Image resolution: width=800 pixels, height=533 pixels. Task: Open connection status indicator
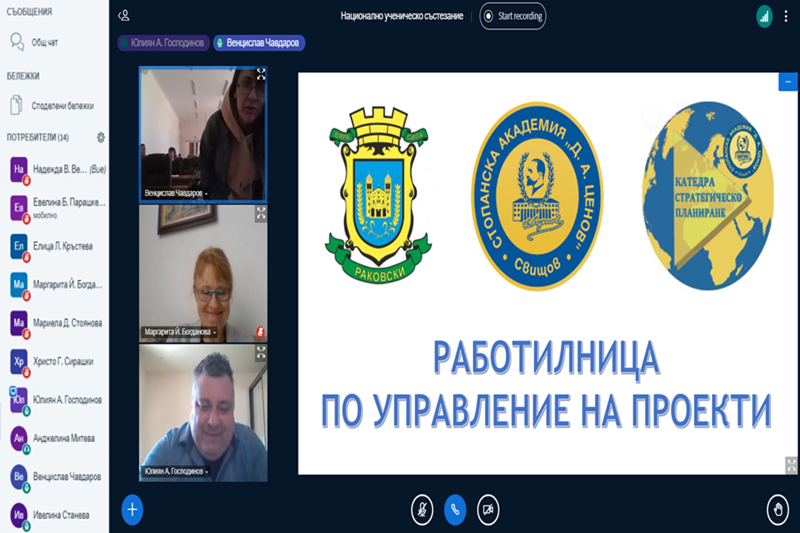point(764,16)
